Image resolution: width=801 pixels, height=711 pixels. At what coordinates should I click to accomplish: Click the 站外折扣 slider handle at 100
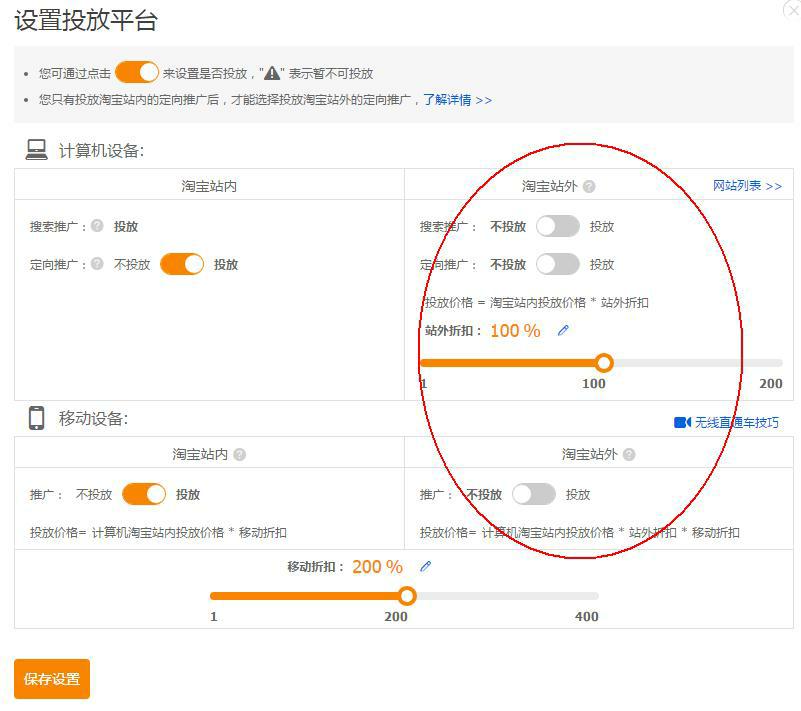tap(606, 362)
